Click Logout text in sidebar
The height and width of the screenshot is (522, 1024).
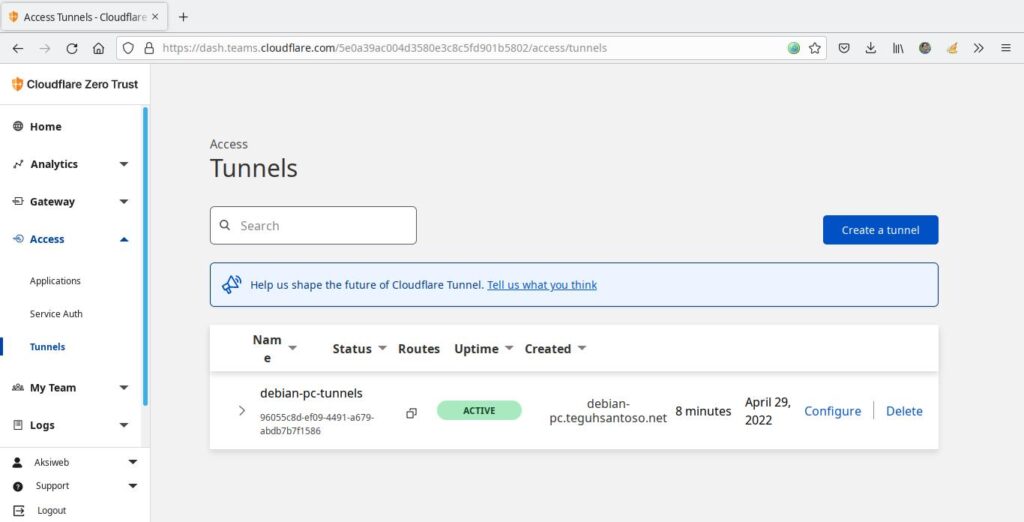(x=52, y=511)
